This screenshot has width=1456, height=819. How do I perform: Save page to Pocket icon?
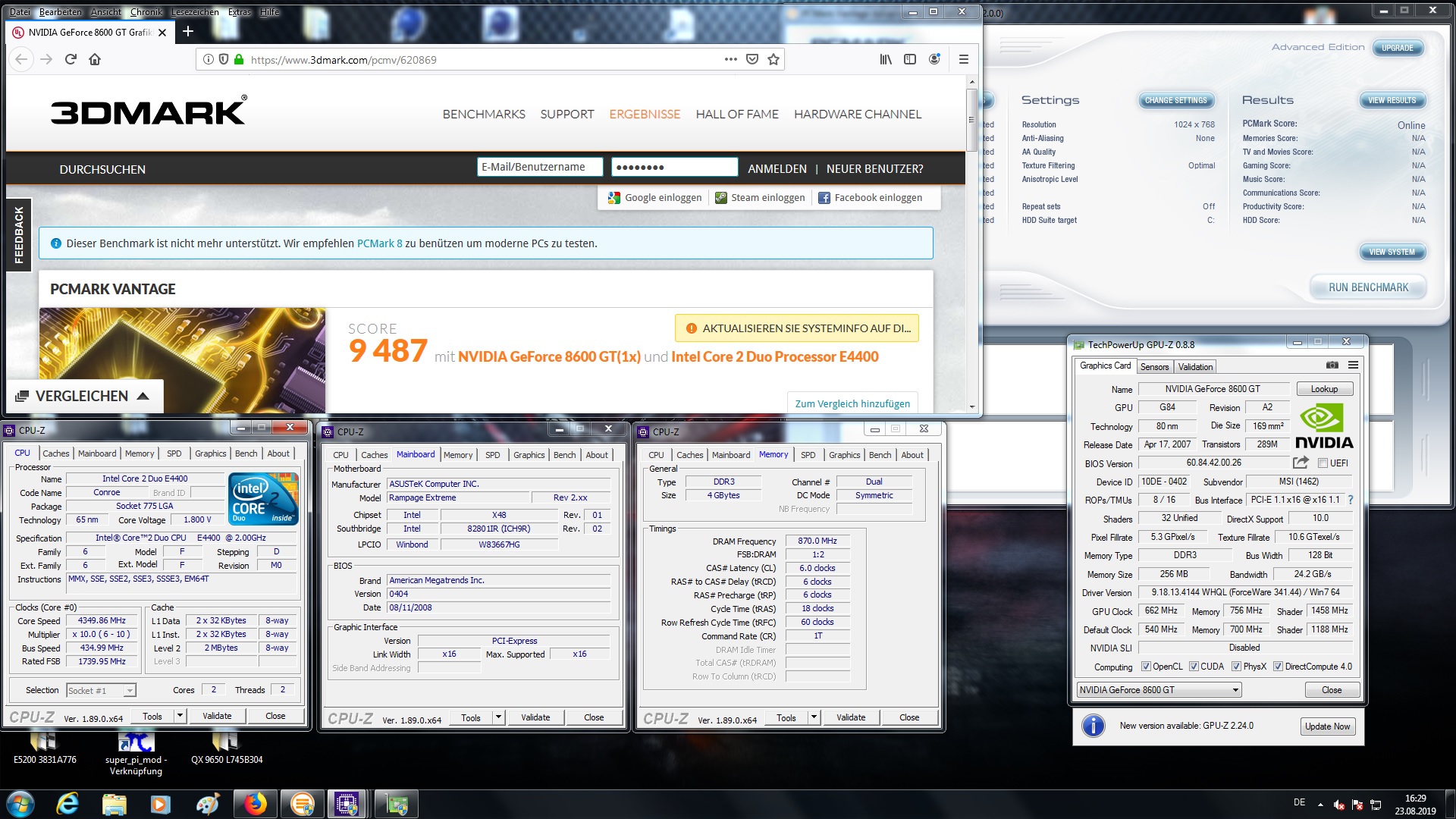pos(752,59)
